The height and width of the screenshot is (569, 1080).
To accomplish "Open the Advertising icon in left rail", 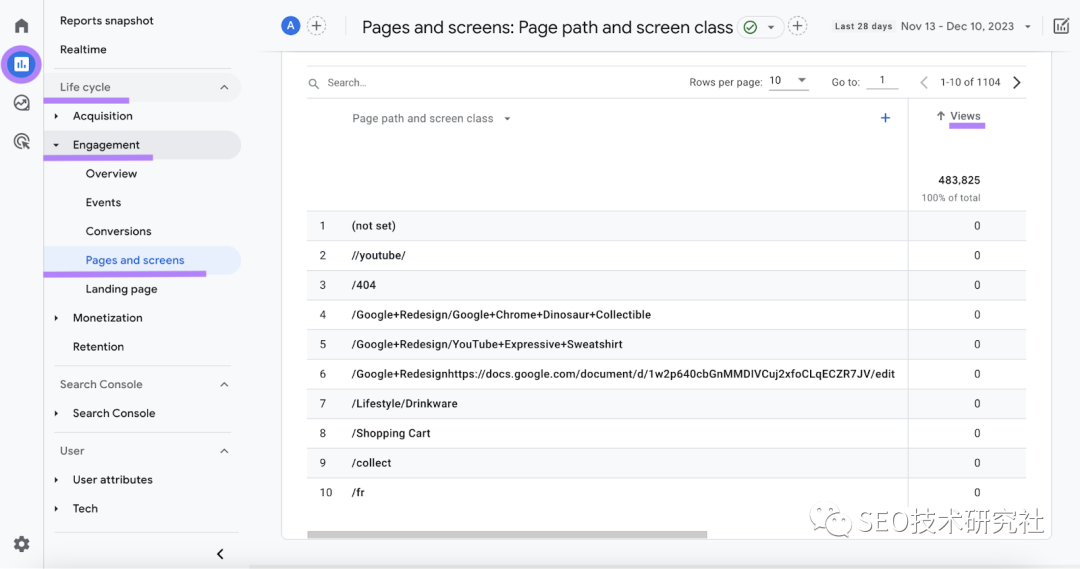I will pos(21,141).
